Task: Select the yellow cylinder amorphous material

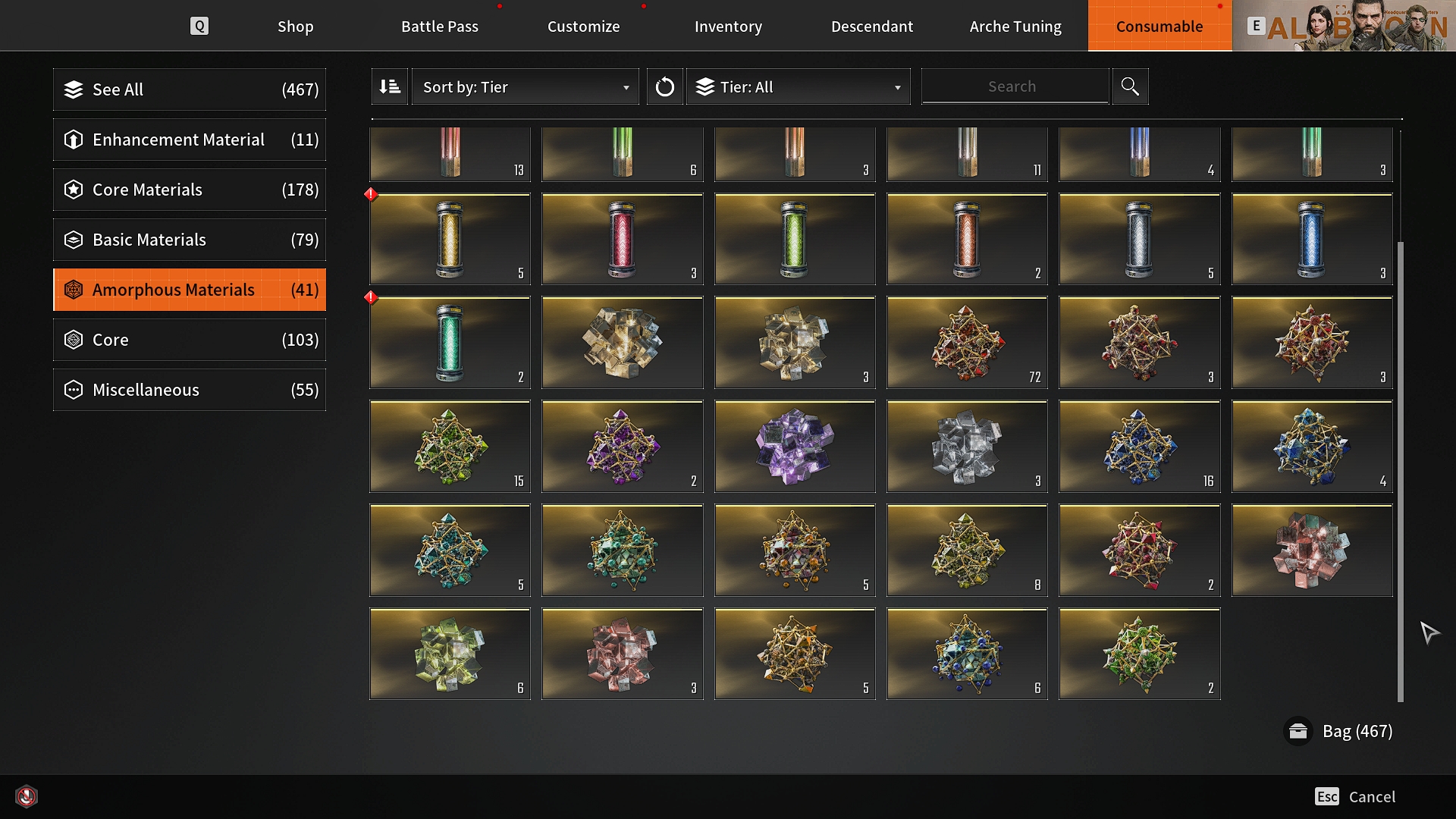Action: (x=450, y=239)
